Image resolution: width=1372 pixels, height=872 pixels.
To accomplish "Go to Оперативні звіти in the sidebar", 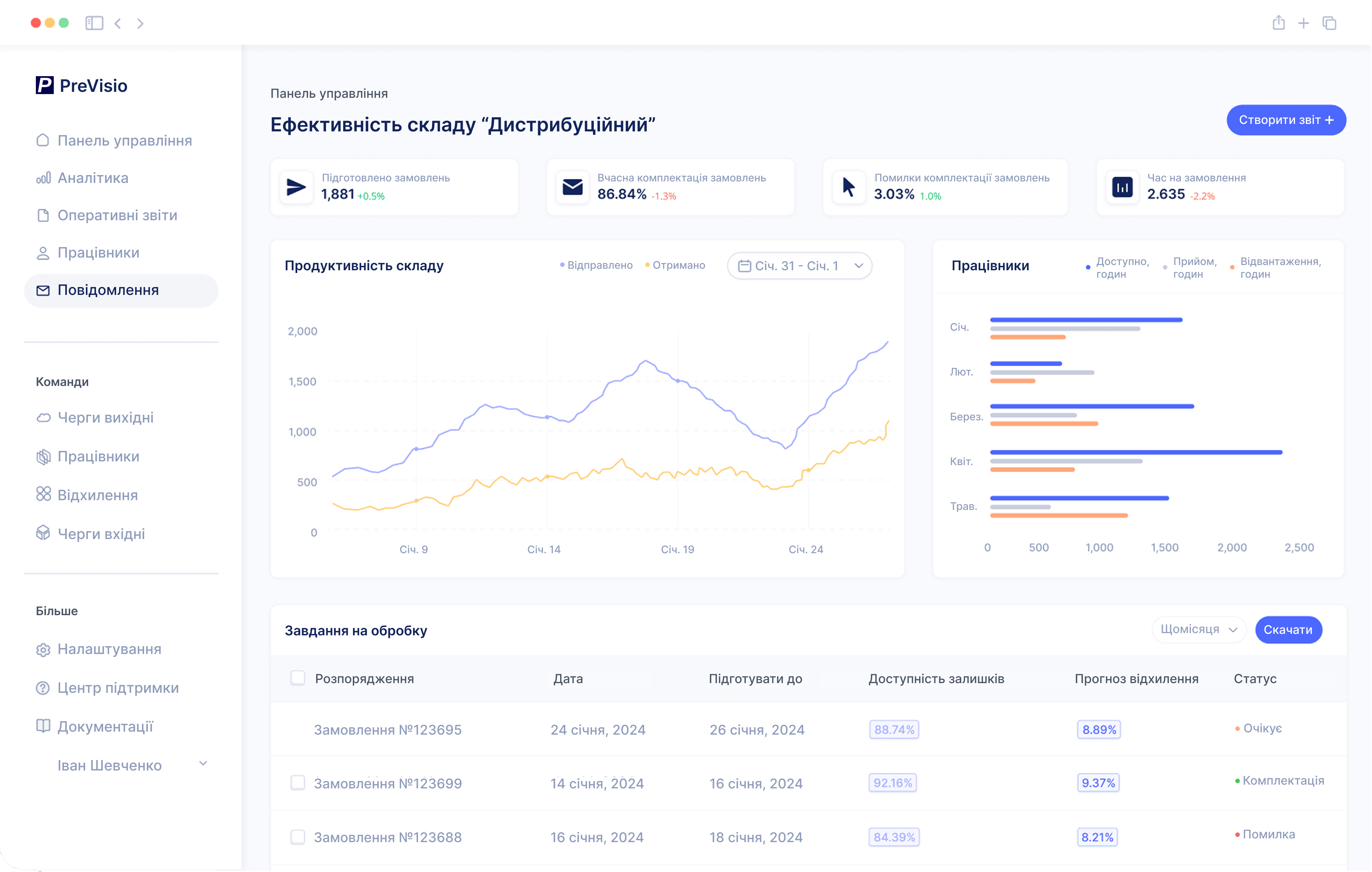I will pos(117,216).
